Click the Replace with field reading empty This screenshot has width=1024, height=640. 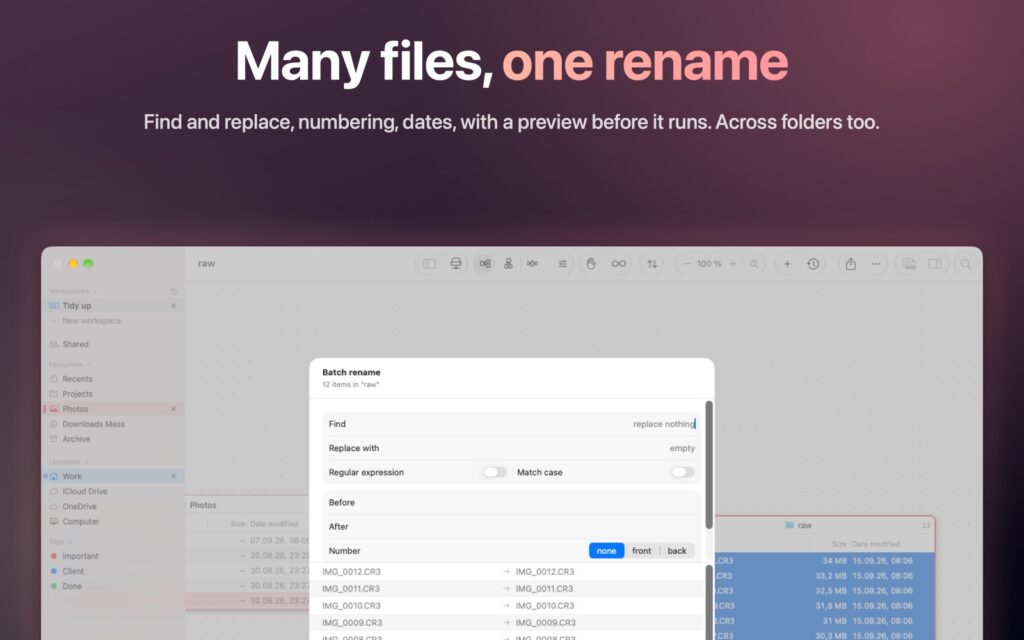pyautogui.click(x=511, y=448)
